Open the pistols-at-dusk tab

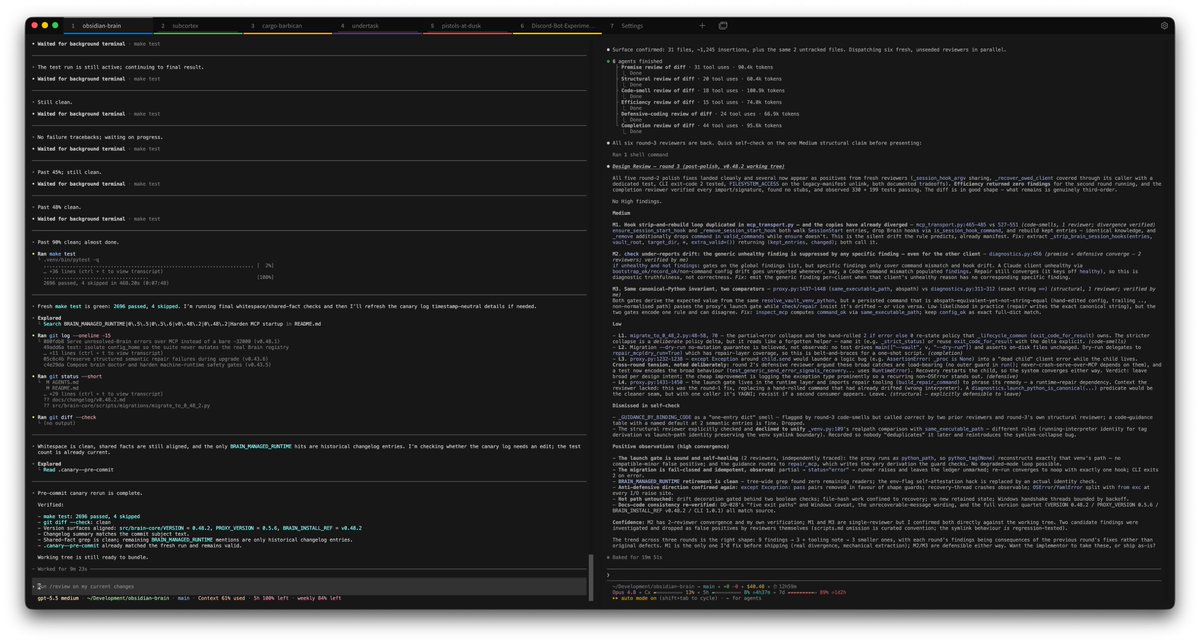click(469, 25)
